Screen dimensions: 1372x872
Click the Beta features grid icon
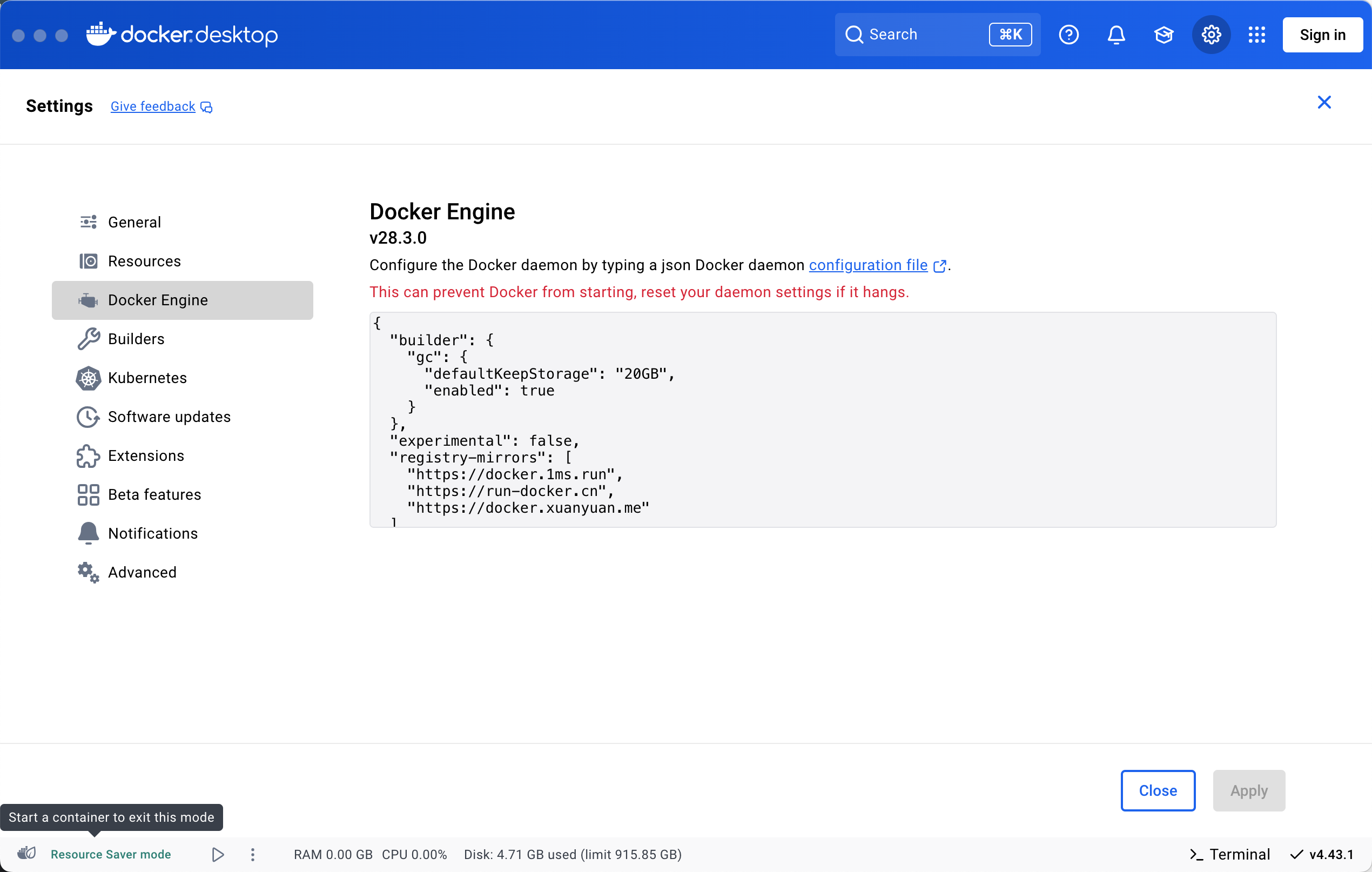[88, 494]
